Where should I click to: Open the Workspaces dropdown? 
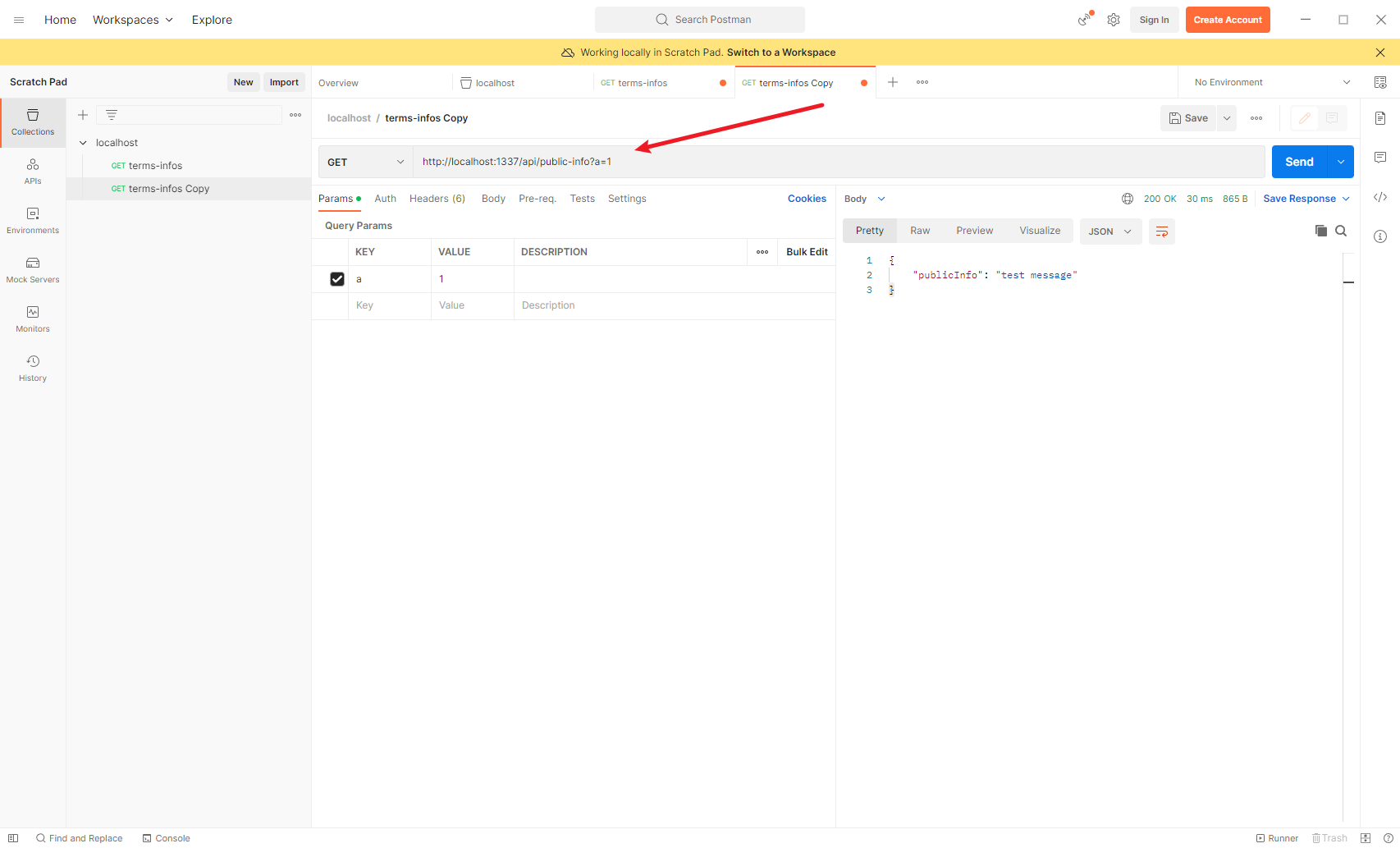click(x=133, y=20)
